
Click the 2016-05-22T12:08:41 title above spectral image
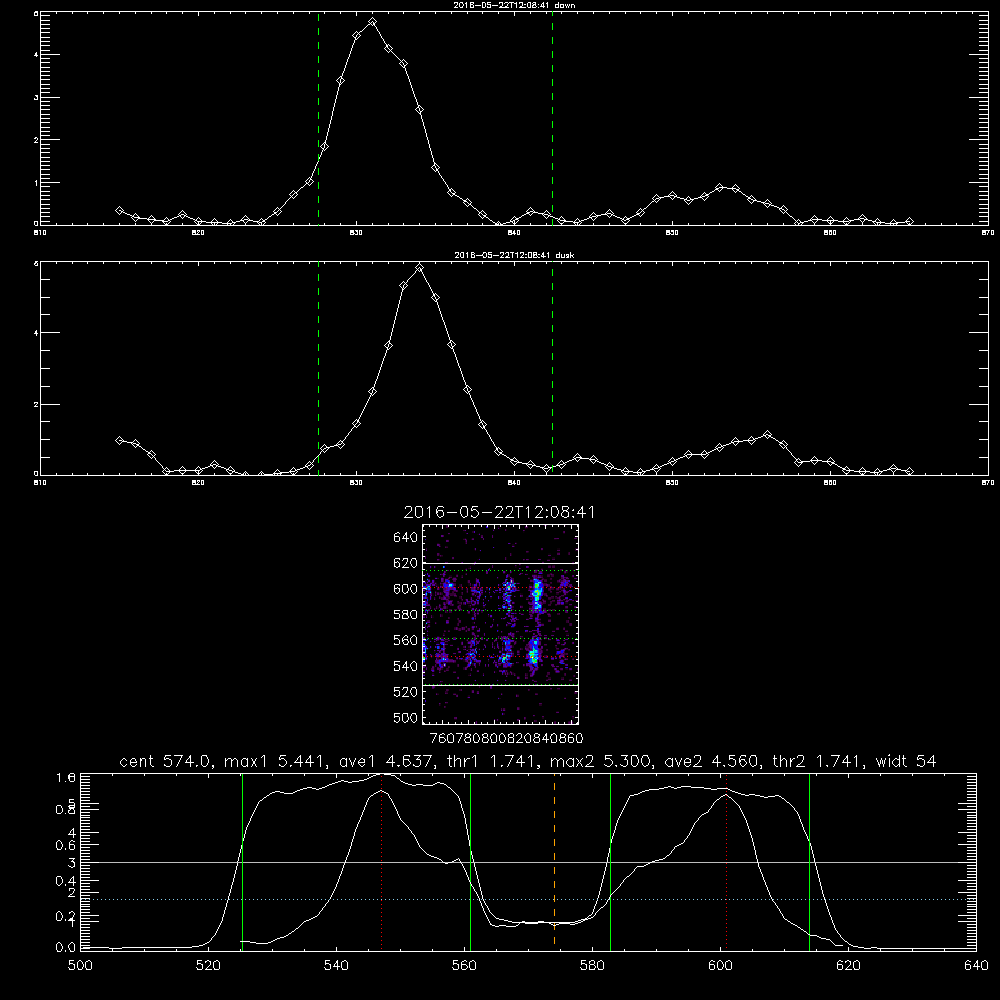tap(499, 512)
